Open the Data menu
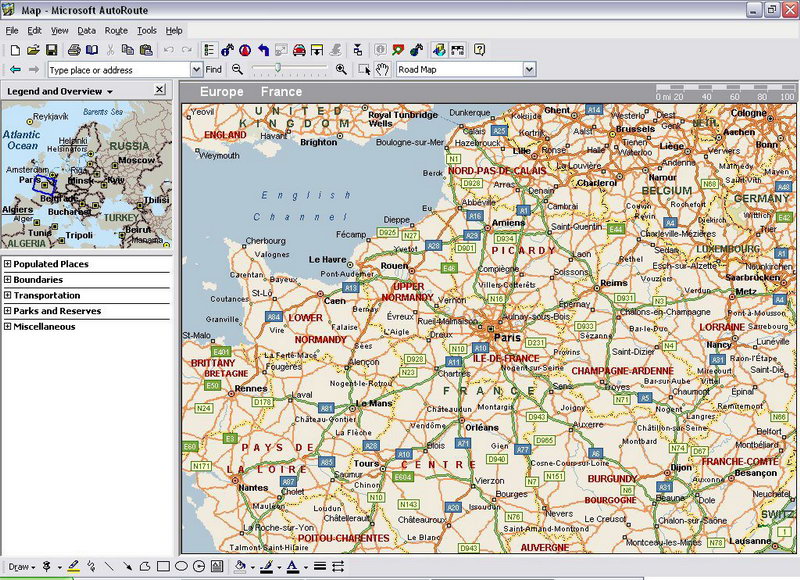This screenshot has height=580, width=800. (87, 31)
